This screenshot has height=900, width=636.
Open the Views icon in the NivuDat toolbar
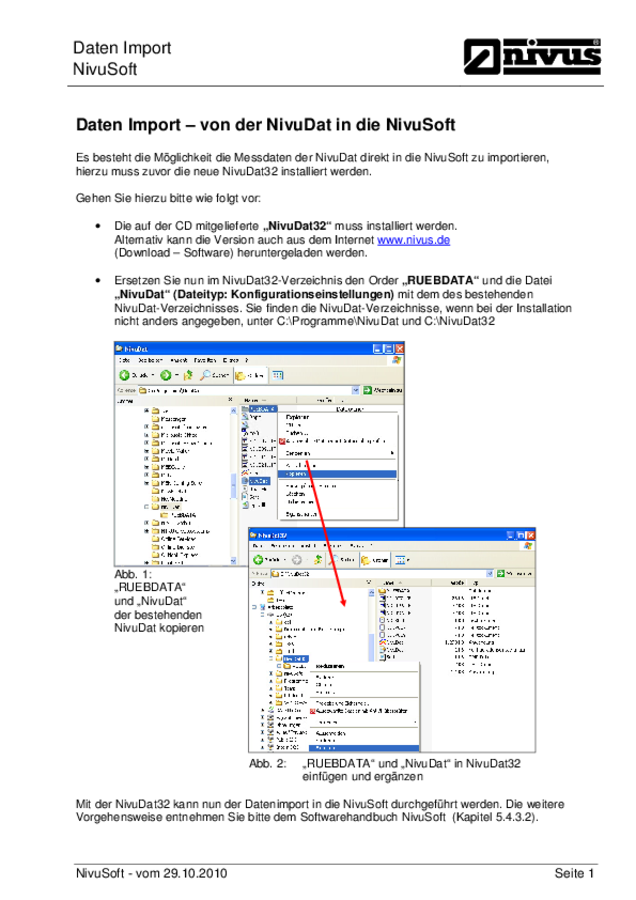pyautogui.click(x=278, y=375)
